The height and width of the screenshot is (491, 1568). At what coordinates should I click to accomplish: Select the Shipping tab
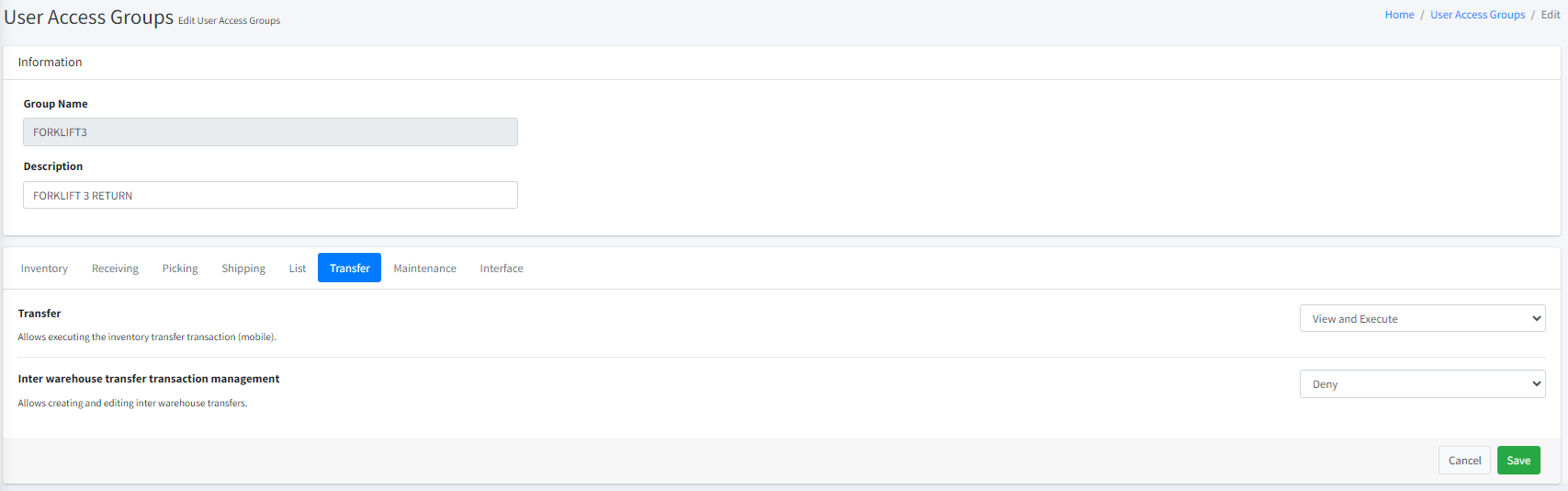pyautogui.click(x=243, y=268)
